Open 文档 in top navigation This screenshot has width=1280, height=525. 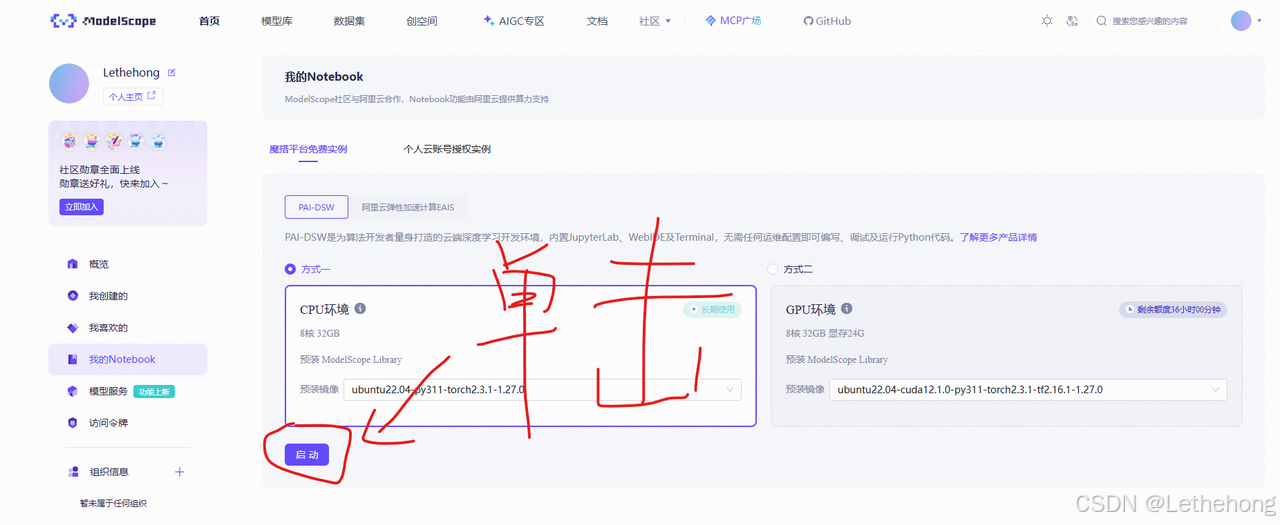(x=597, y=20)
